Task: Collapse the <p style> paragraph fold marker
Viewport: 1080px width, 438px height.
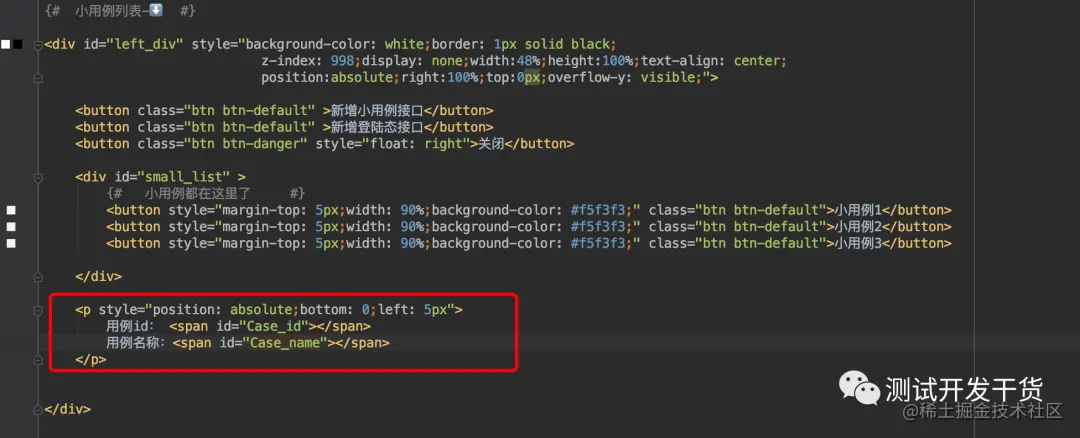Action: tap(38, 310)
